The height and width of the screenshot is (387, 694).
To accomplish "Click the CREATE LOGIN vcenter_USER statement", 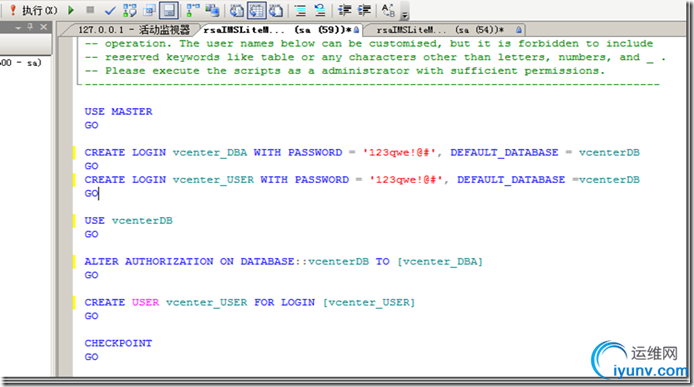I will pyautogui.click(x=362, y=180).
